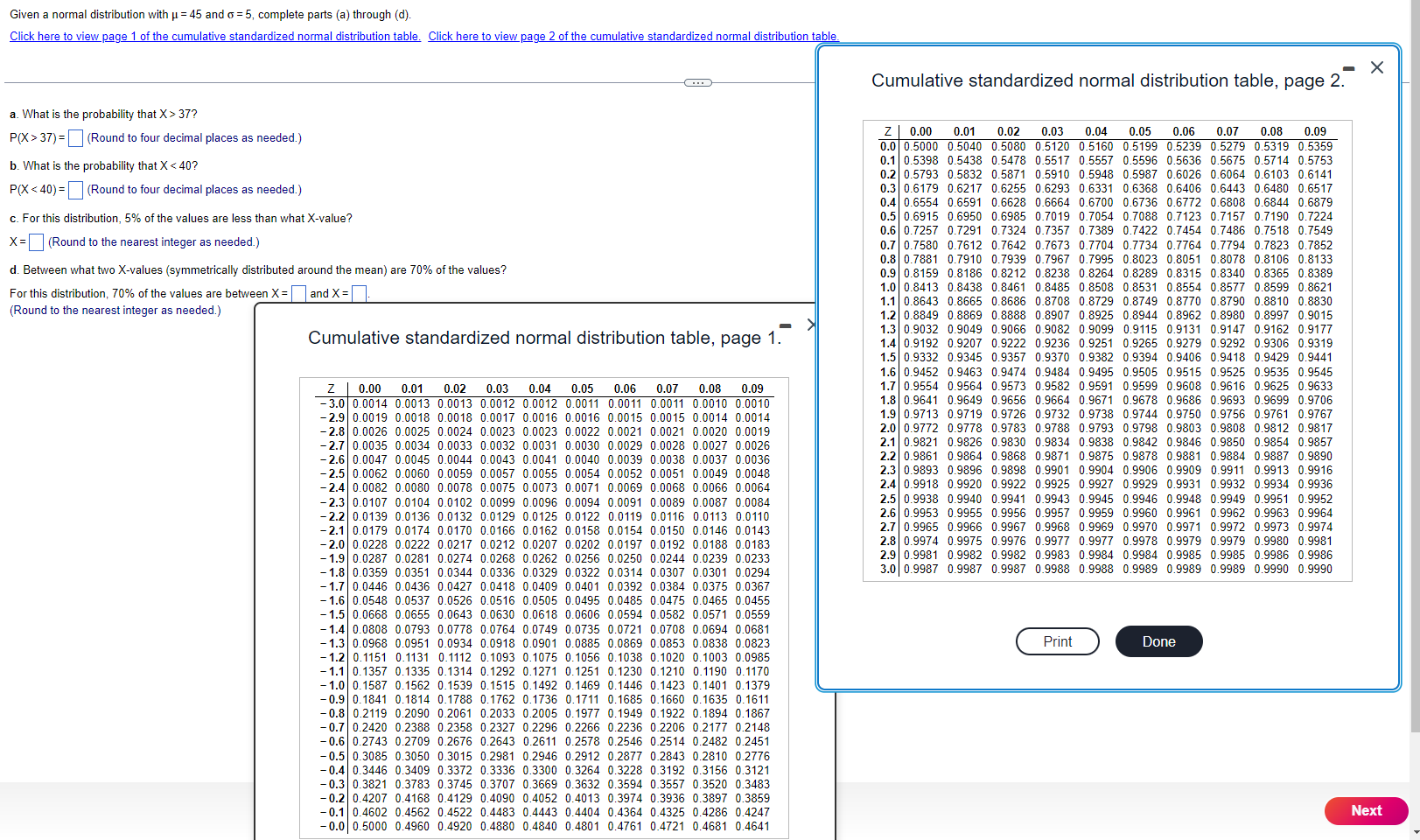The width and height of the screenshot is (1420, 840).
Task: Click the 0.0548 cell in page 1 table
Action: pyautogui.click(x=370, y=600)
